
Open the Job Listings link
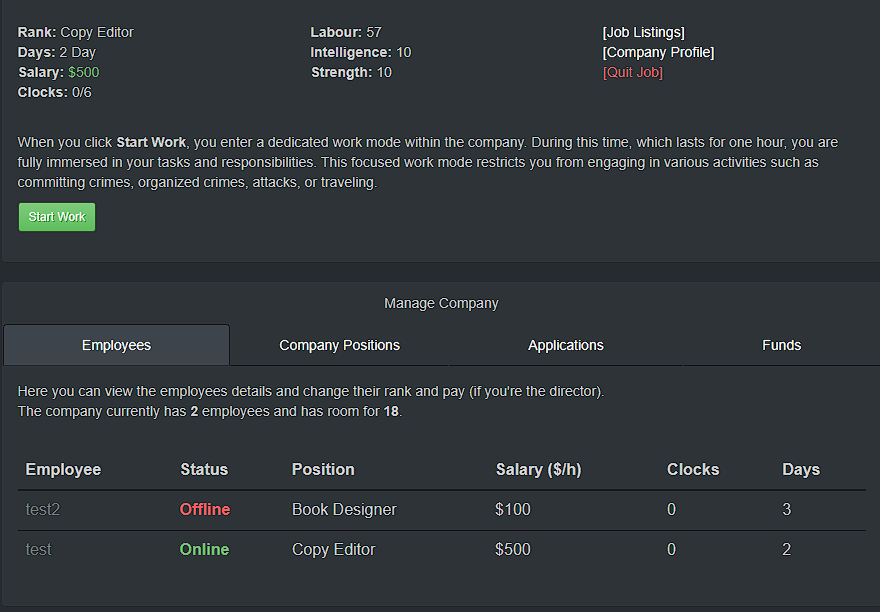pos(643,32)
